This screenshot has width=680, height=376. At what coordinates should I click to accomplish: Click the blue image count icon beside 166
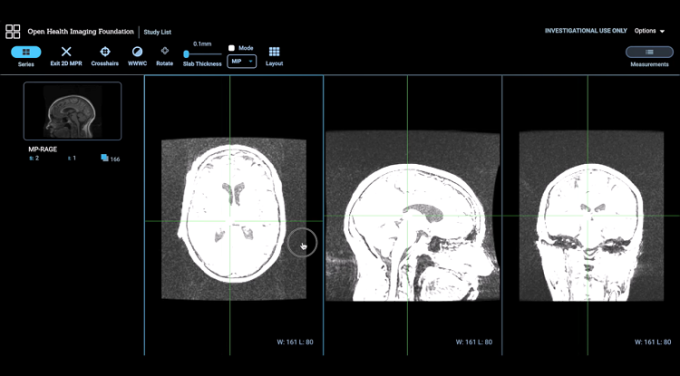click(x=105, y=158)
